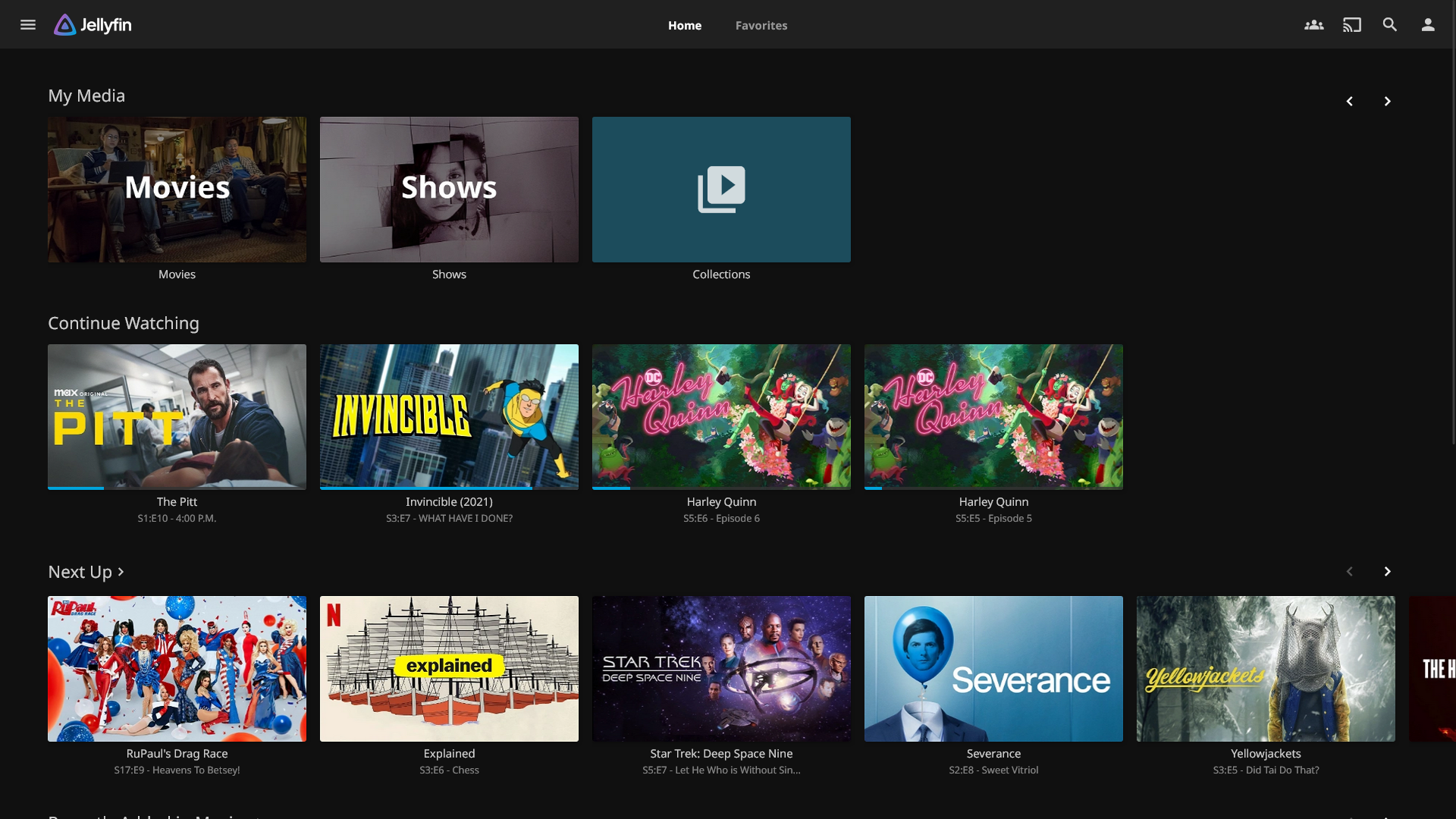Select the Home tab
Image resolution: width=1456 pixels, height=819 pixels.
click(685, 25)
